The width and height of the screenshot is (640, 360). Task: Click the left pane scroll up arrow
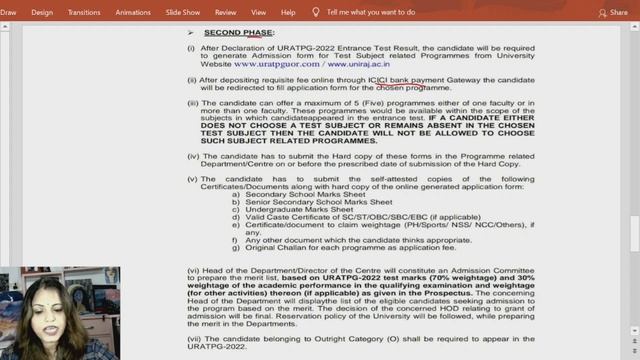(x=4, y=27)
